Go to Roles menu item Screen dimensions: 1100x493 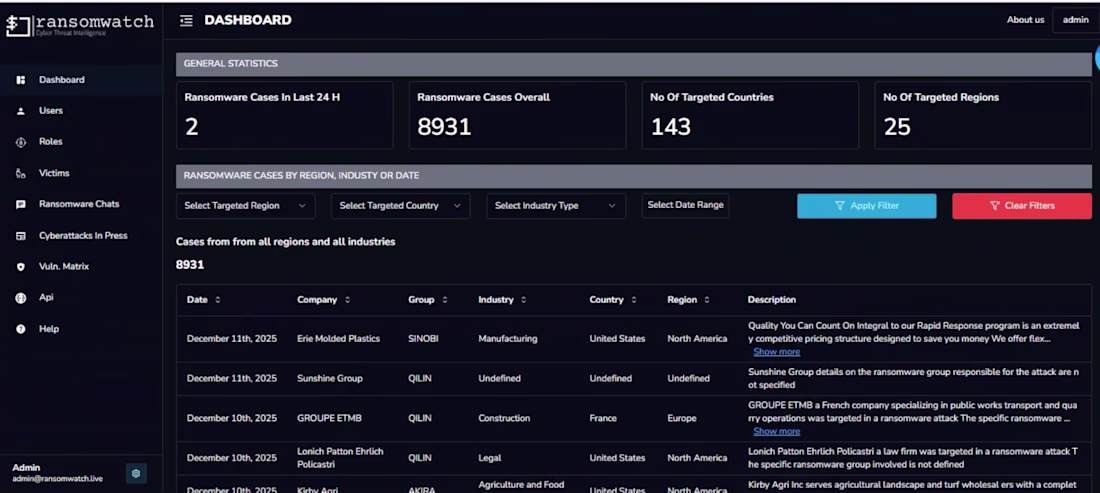pyautogui.click(x=51, y=142)
